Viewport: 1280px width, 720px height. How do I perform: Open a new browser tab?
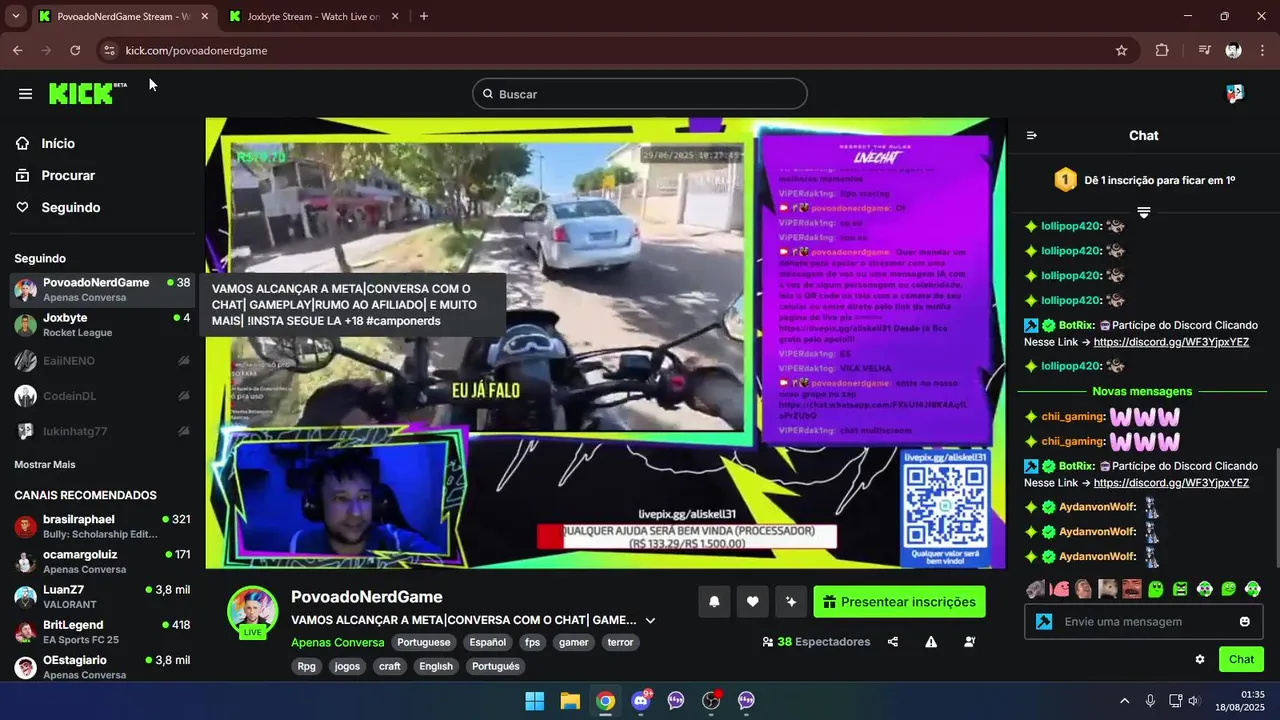(x=424, y=16)
